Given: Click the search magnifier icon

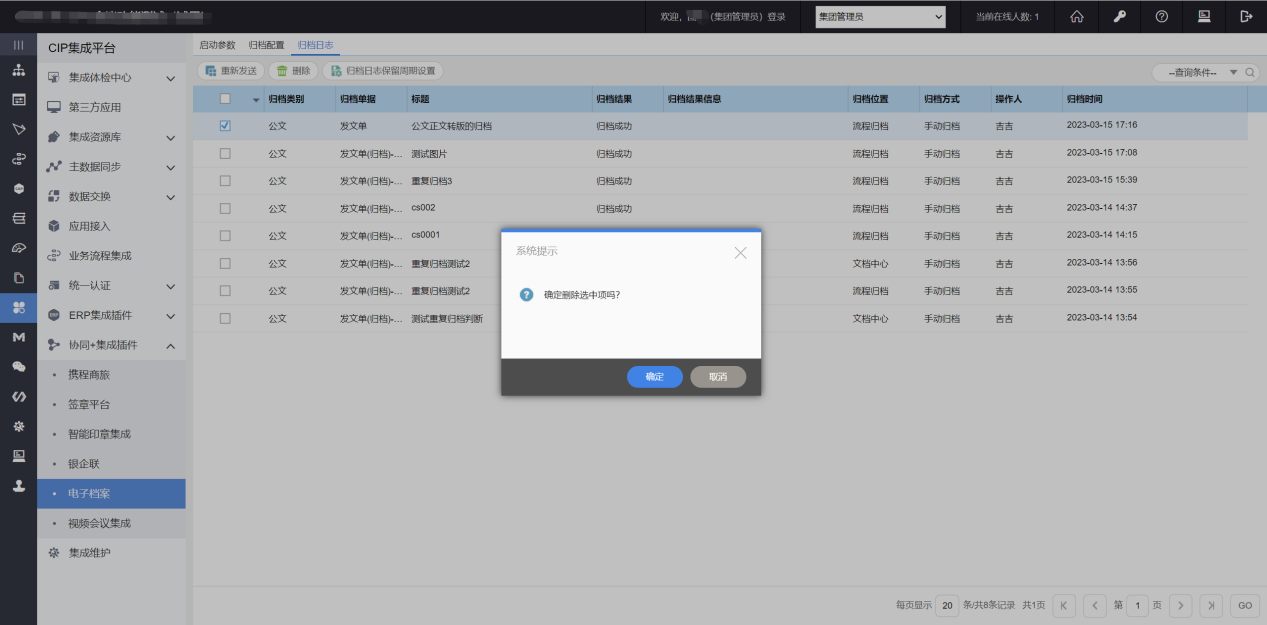Looking at the screenshot, I should point(1250,72).
